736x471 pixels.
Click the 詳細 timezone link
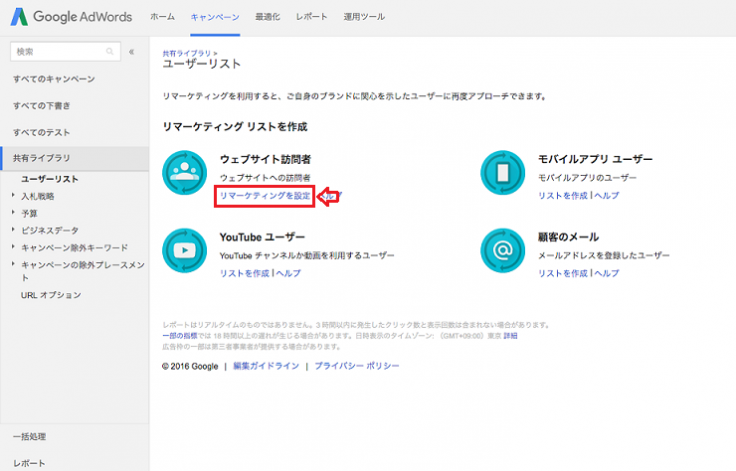510,336
